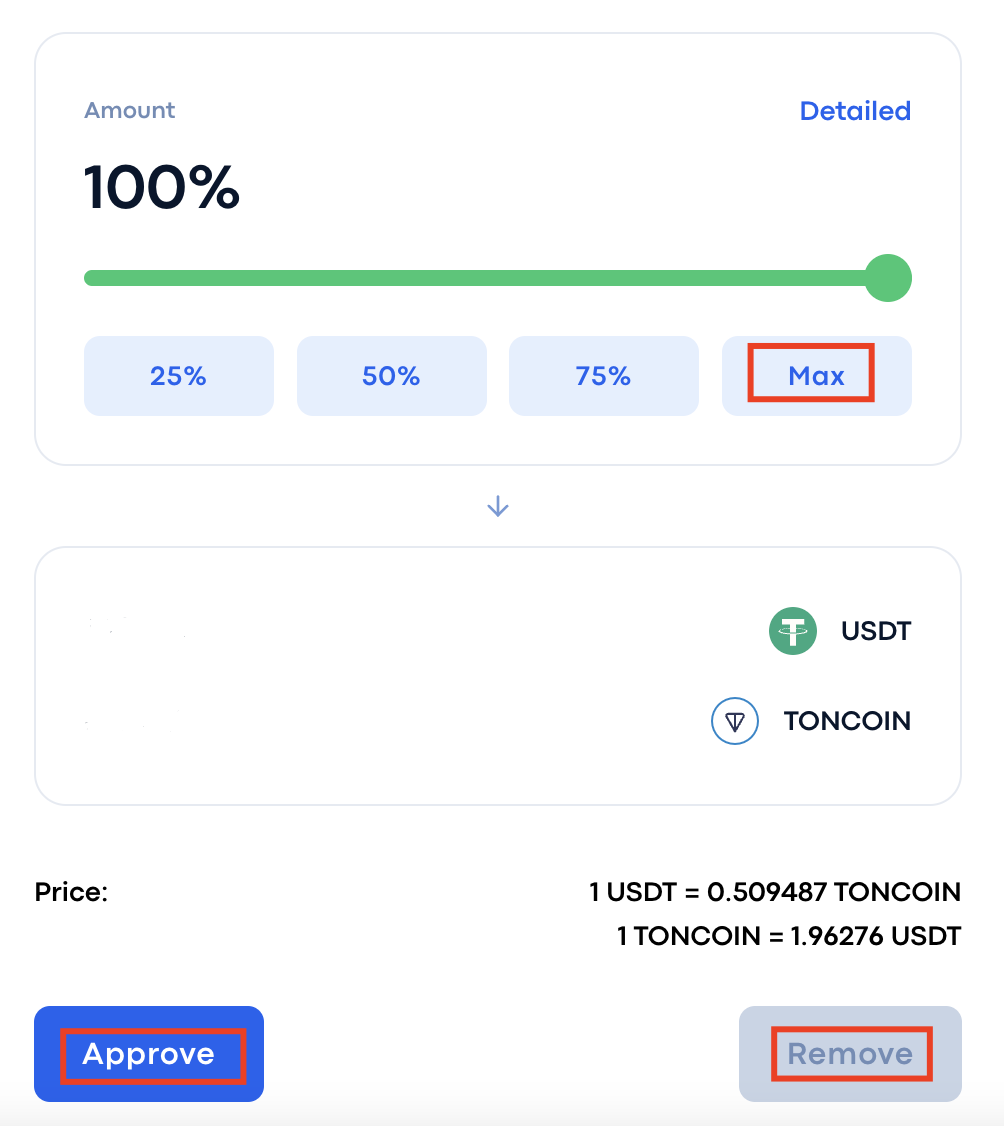This screenshot has height=1126, width=1004.
Task: Click the green slider handle knob
Action: (888, 278)
